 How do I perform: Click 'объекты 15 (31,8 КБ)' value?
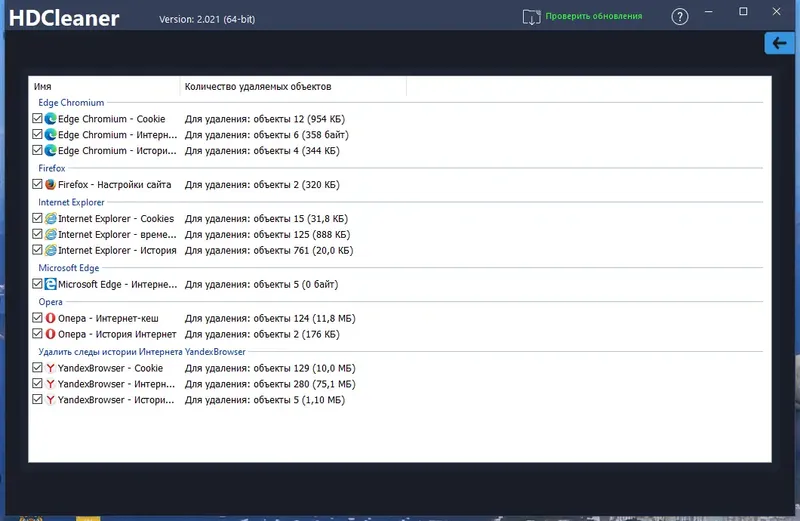[301, 218]
